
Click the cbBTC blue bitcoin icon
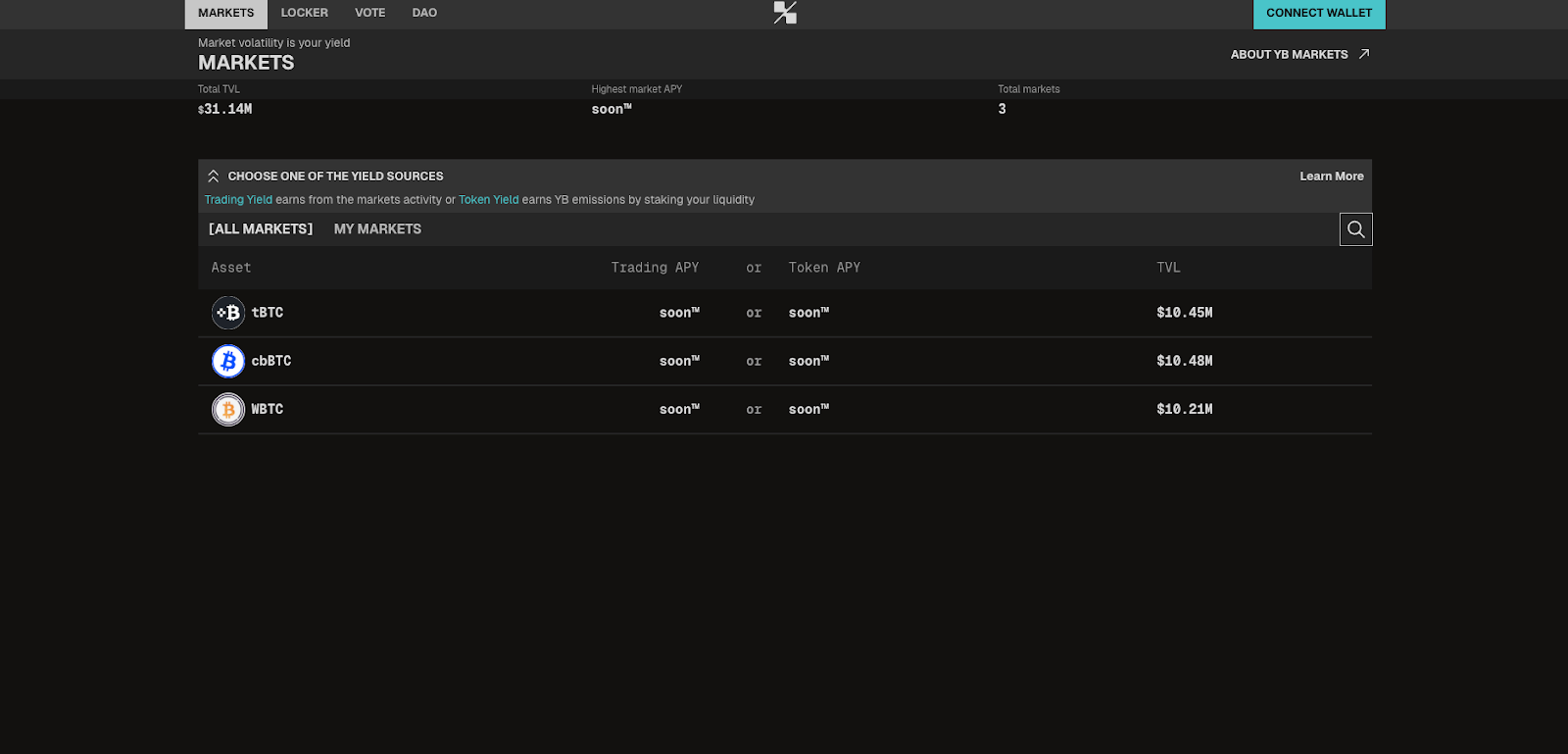tap(228, 361)
